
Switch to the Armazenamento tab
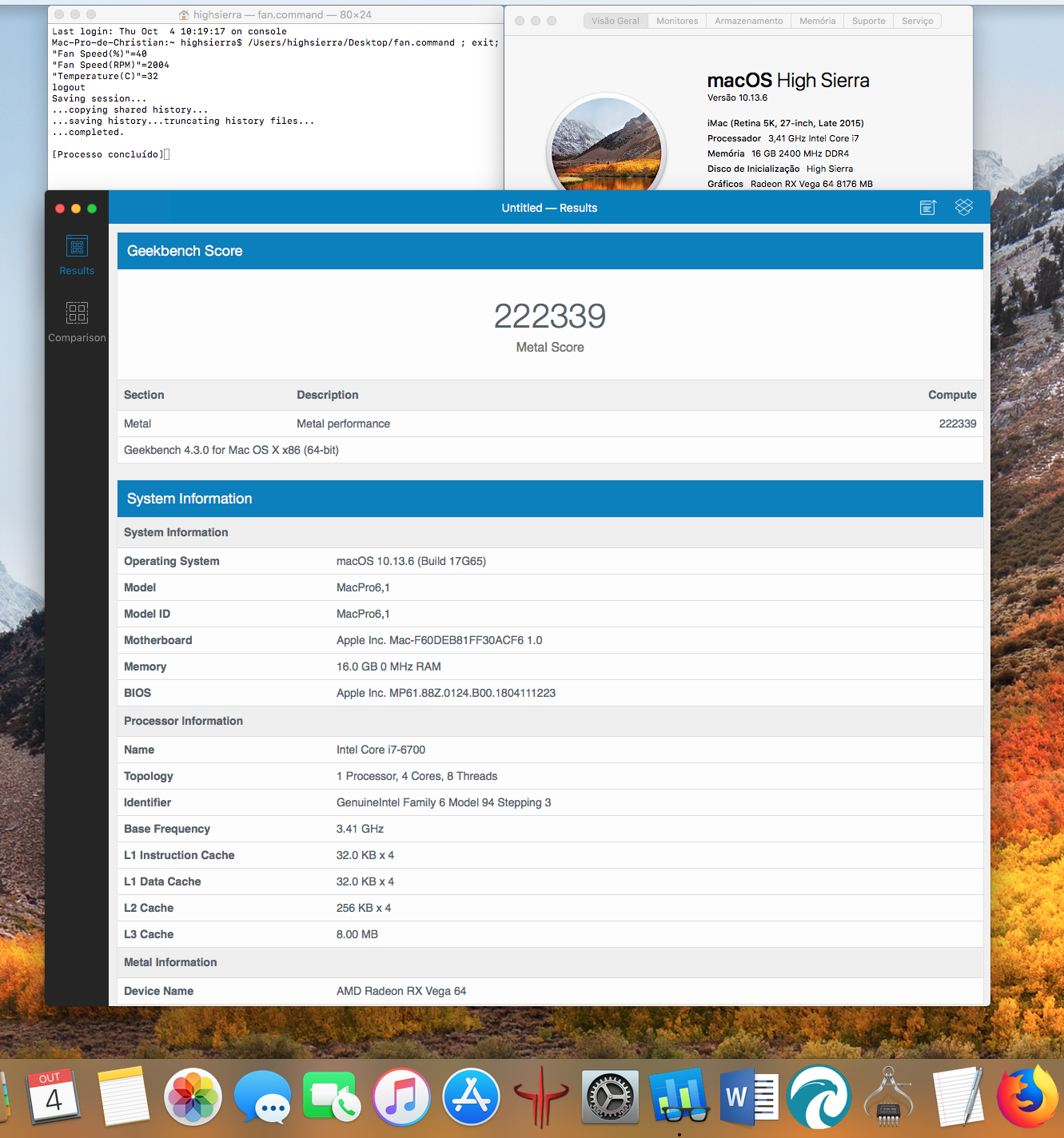[749, 21]
